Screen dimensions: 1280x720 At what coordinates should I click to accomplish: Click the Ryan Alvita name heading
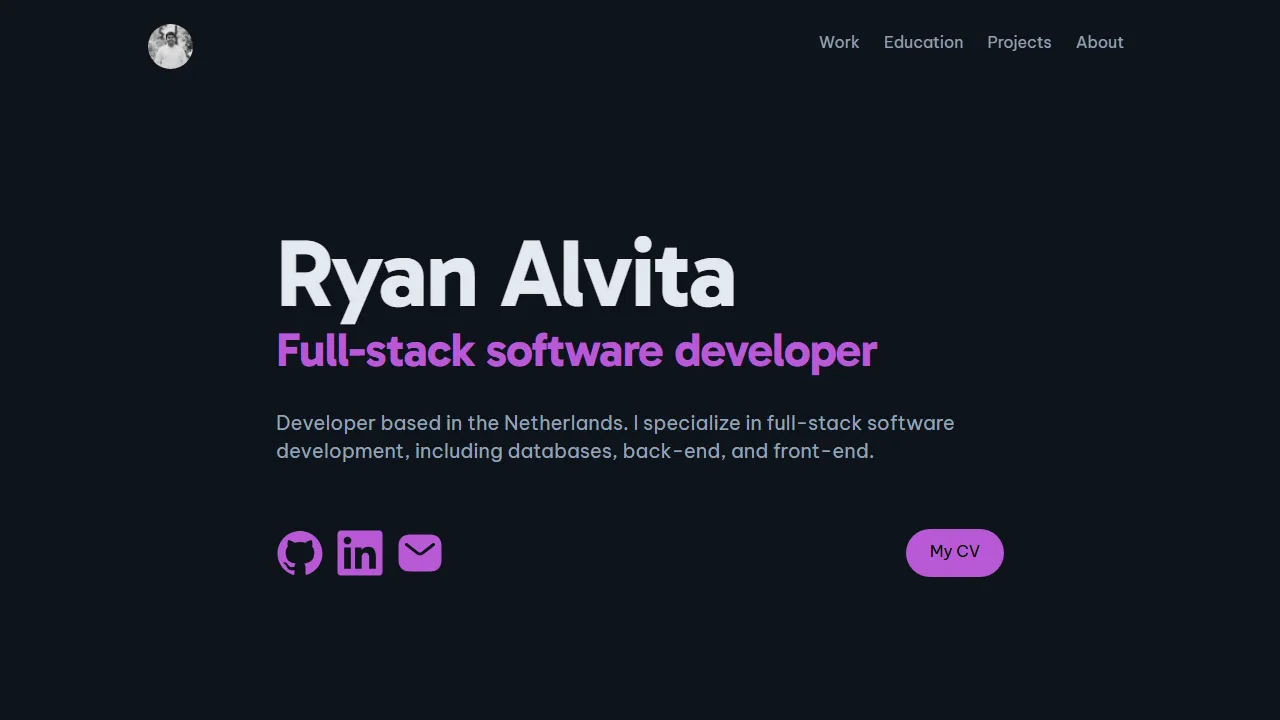click(506, 275)
